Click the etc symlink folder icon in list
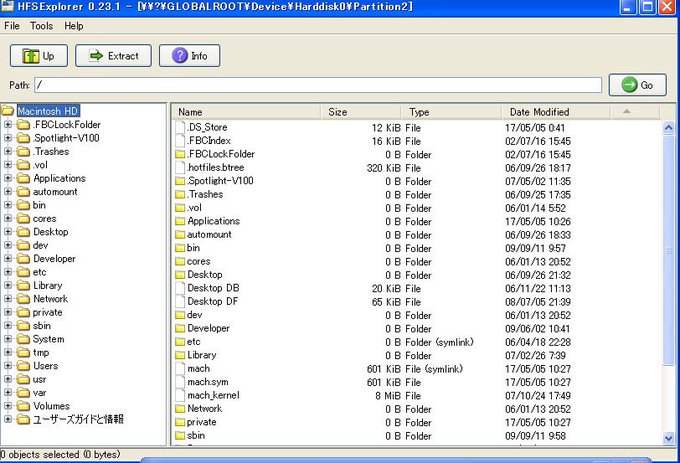Screen dimensions: 680x463 click(180, 342)
